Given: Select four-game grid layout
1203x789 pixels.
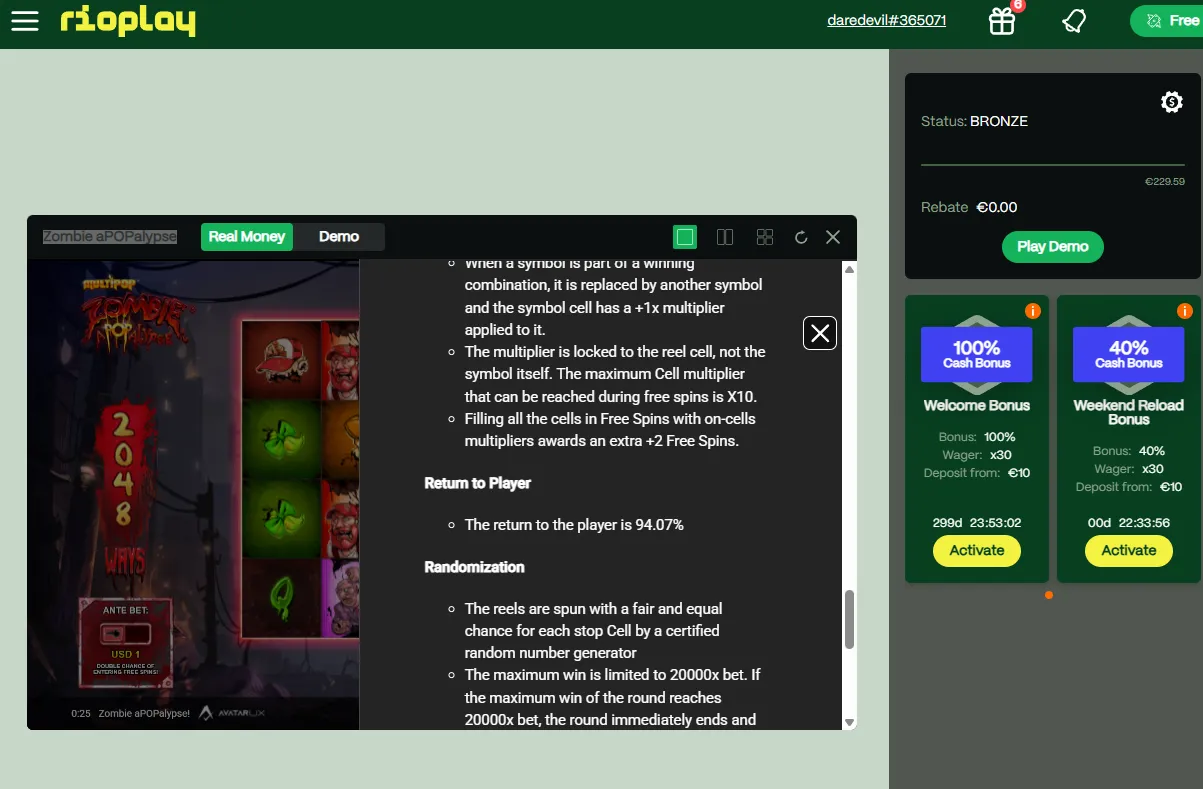Looking at the screenshot, I should pos(765,237).
